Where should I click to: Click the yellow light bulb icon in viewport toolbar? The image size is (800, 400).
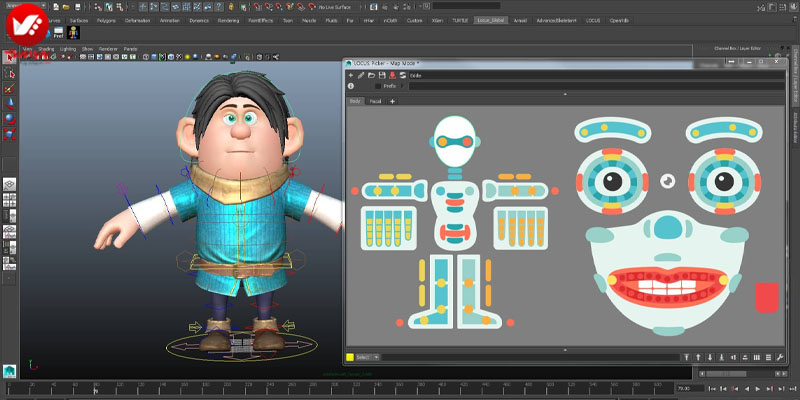click(x=188, y=57)
